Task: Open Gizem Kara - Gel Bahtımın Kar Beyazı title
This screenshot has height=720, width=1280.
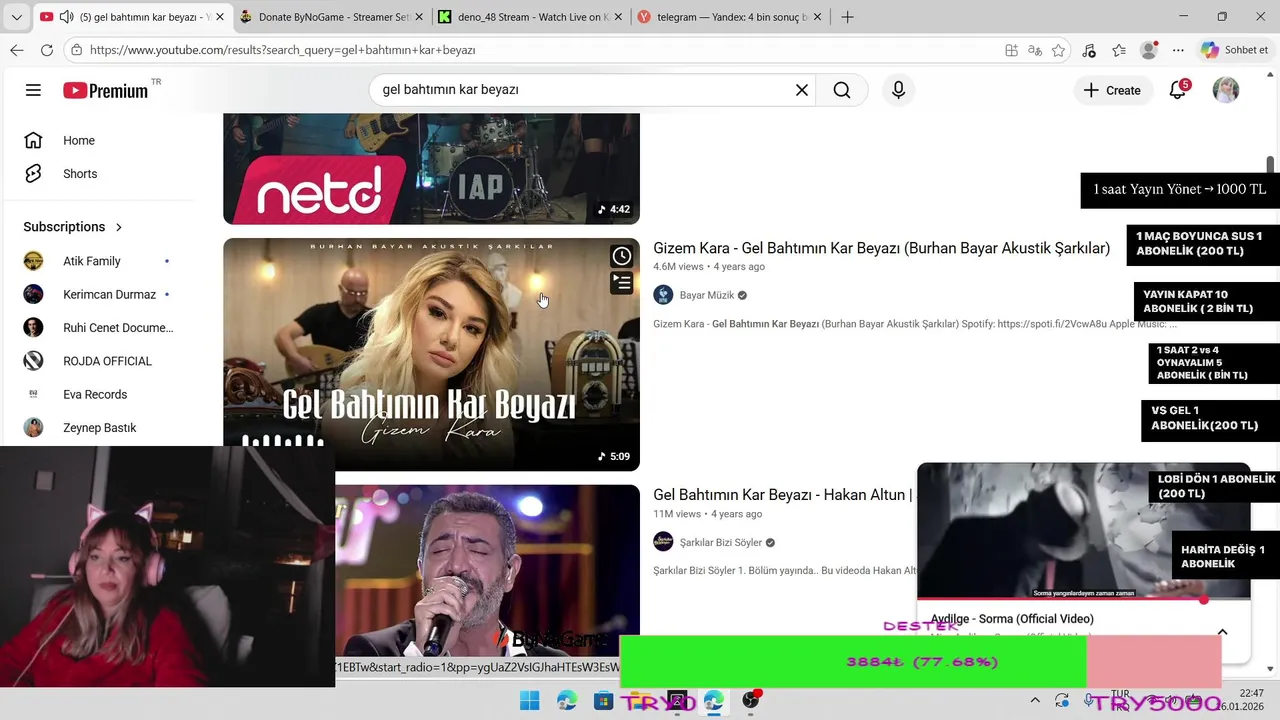Action: click(x=881, y=248)
